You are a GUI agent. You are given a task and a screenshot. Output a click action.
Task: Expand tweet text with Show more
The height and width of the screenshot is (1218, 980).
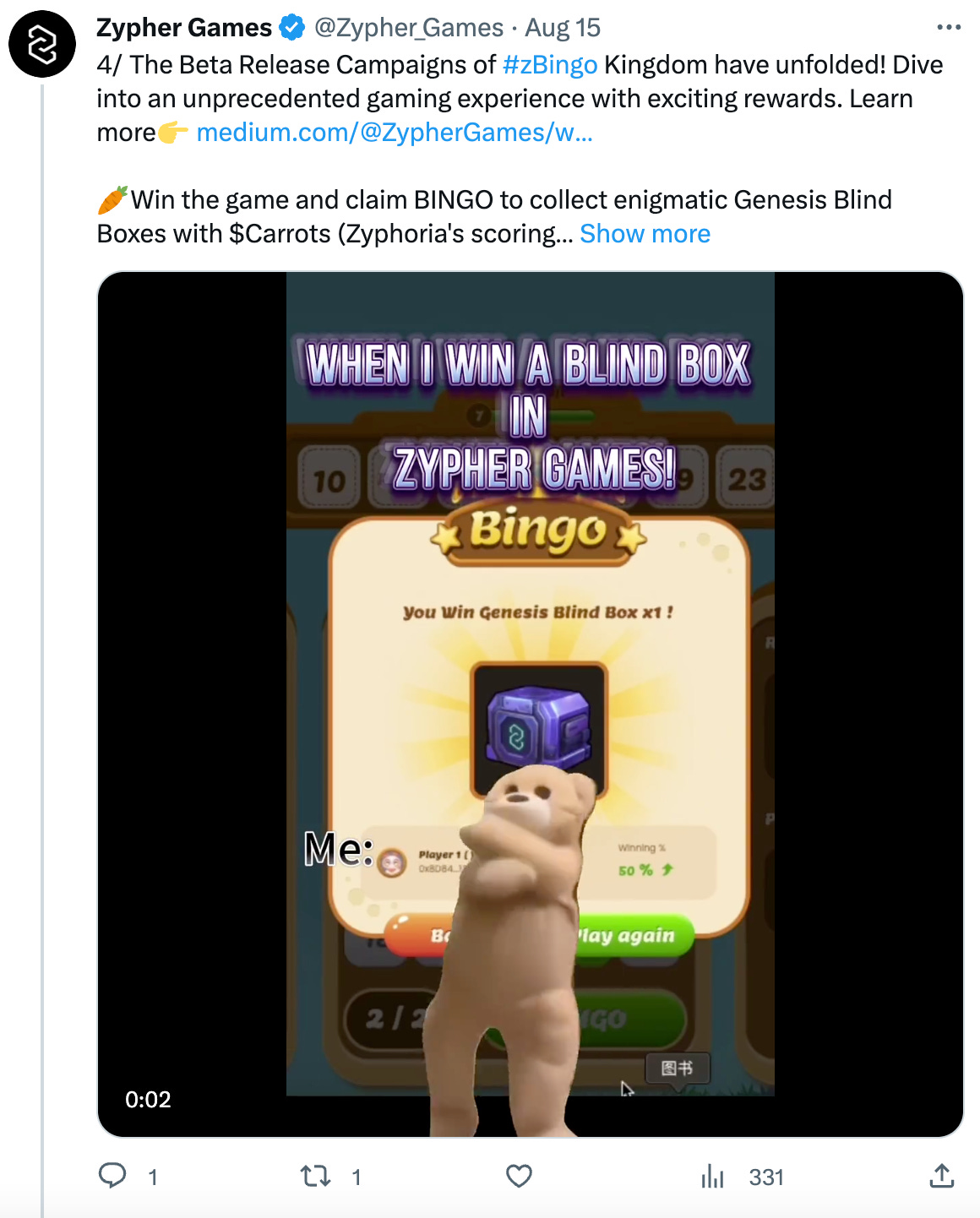click(x=645, y=234)
